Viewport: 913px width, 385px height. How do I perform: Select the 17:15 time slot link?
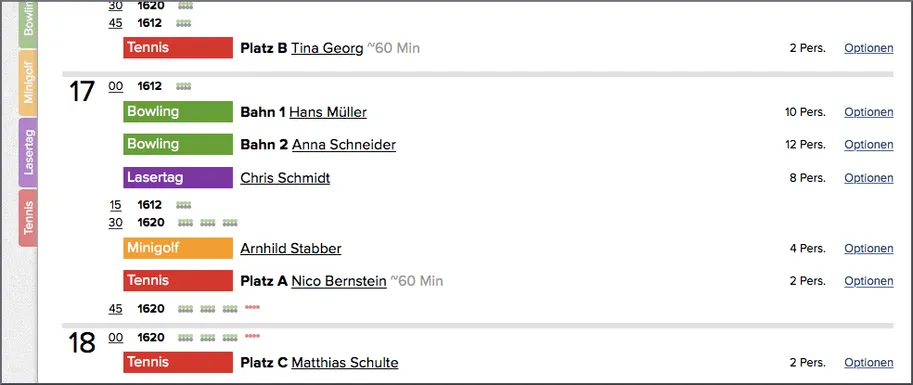[x=115, y=205]
